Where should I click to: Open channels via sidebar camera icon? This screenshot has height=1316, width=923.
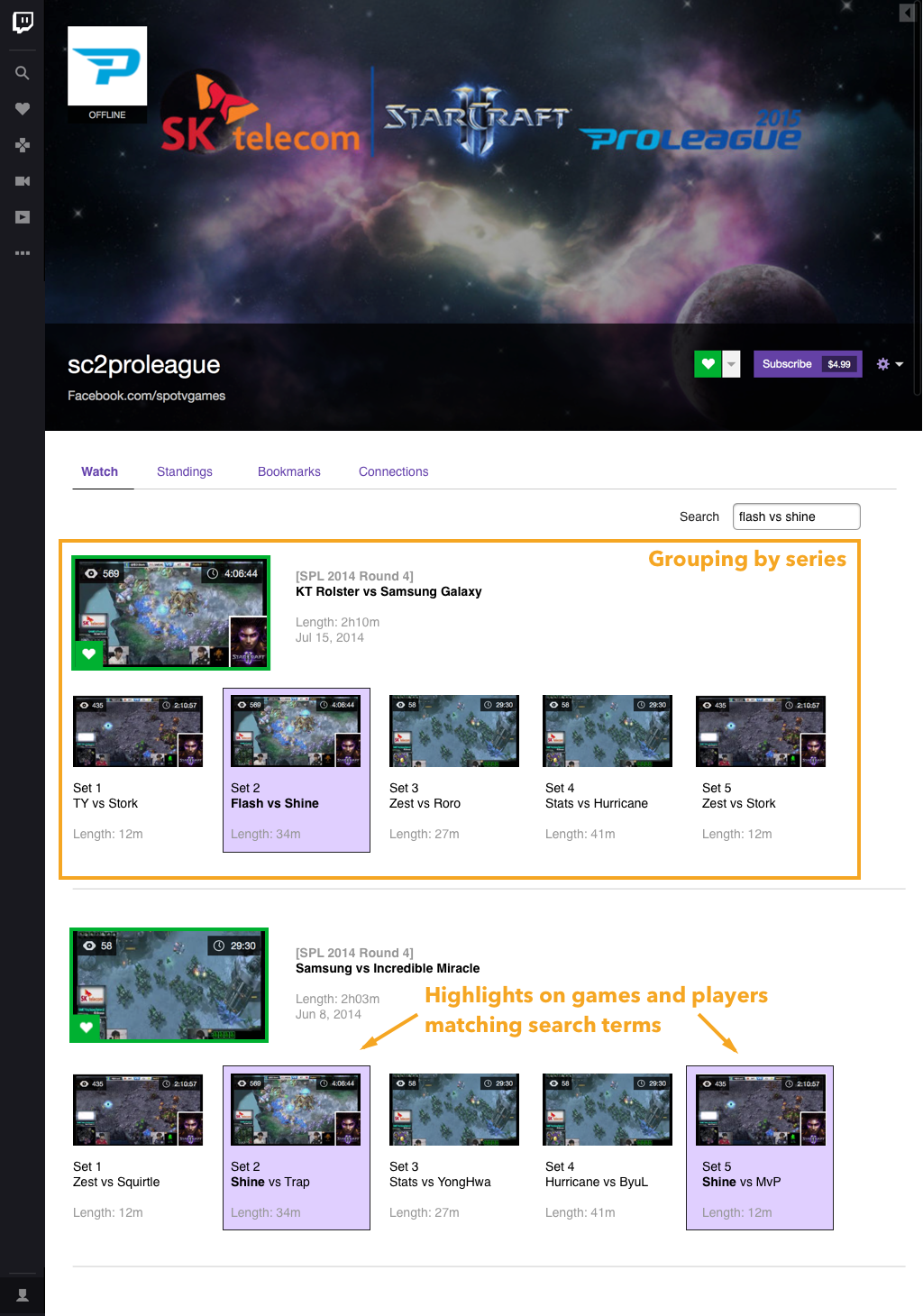23,181
